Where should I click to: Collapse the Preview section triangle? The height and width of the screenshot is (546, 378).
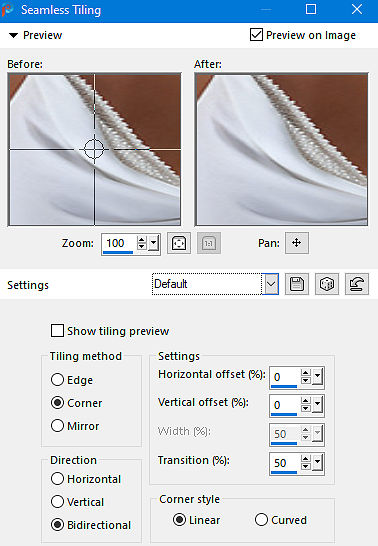click(x=13, y=35)
